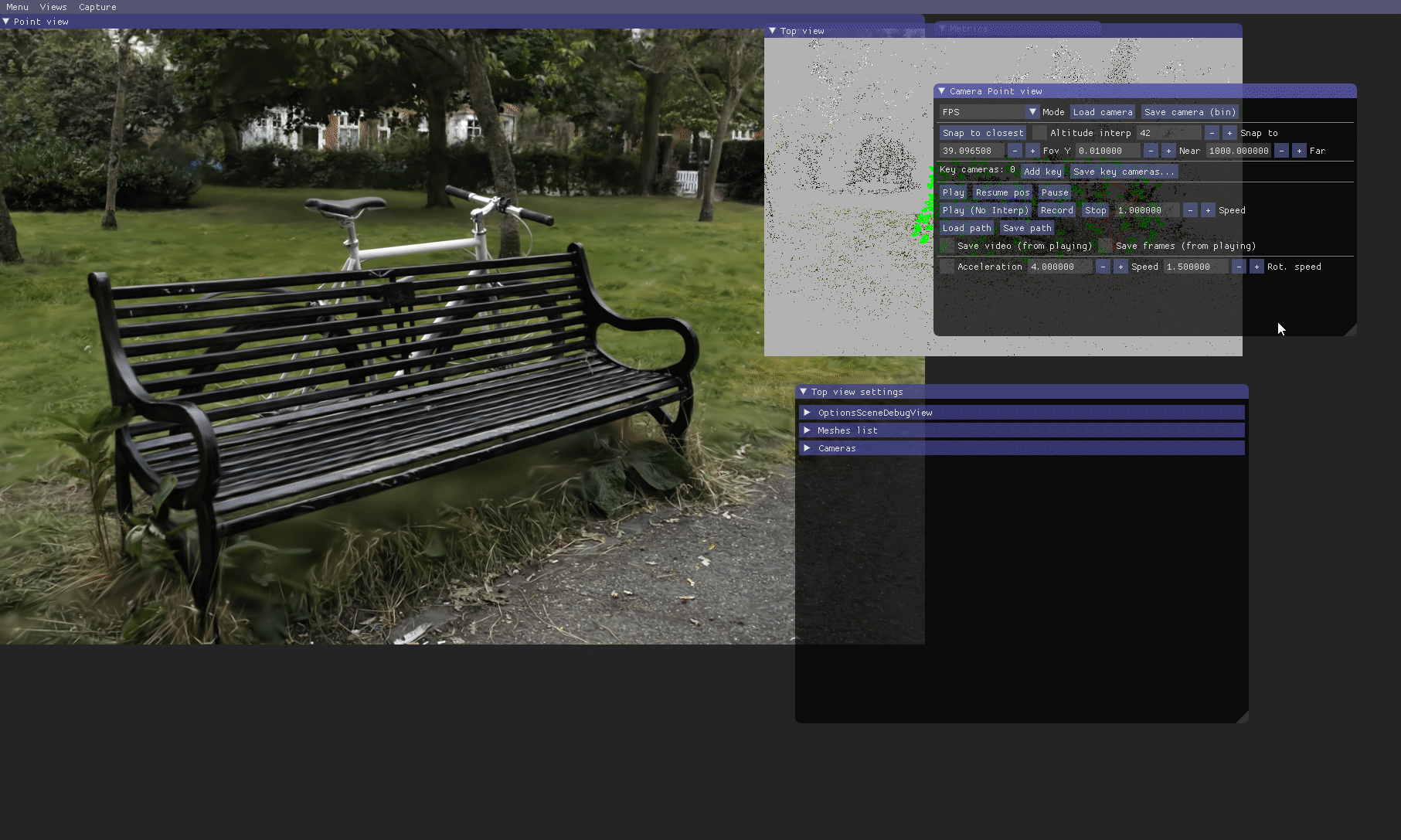Collapse the Top view settings panel
1401x840 pixels.
pyautogui.click(x=803, y=392)
